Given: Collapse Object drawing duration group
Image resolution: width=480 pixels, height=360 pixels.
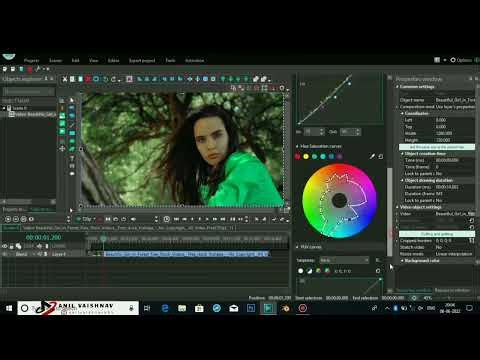Looking at the screenshot, I should pos(402,180).
